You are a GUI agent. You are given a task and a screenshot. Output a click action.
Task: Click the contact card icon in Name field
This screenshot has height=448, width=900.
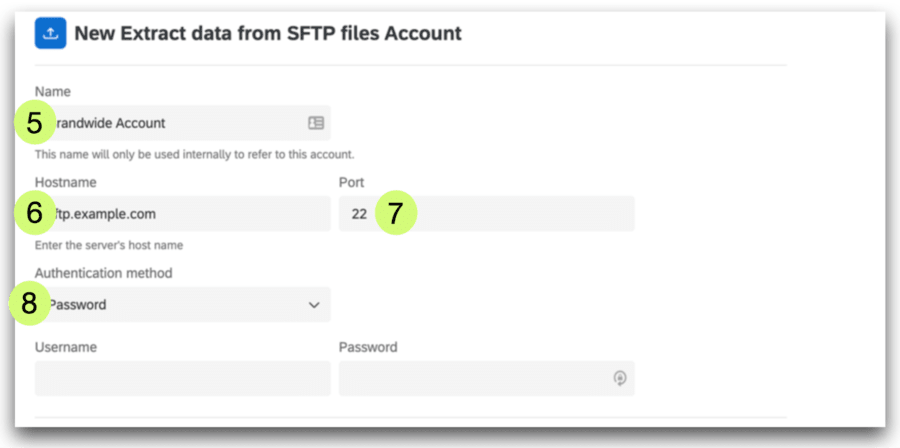pyautogui.click(x=316, y=123)
